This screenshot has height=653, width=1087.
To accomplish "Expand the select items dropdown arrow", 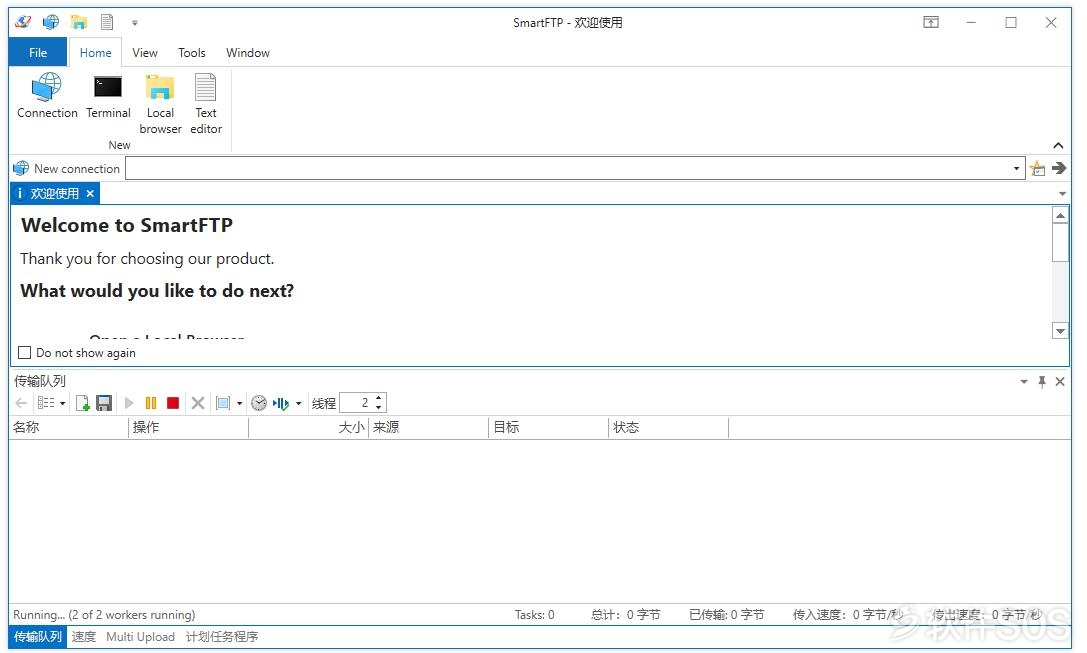I will pos(239,403).
